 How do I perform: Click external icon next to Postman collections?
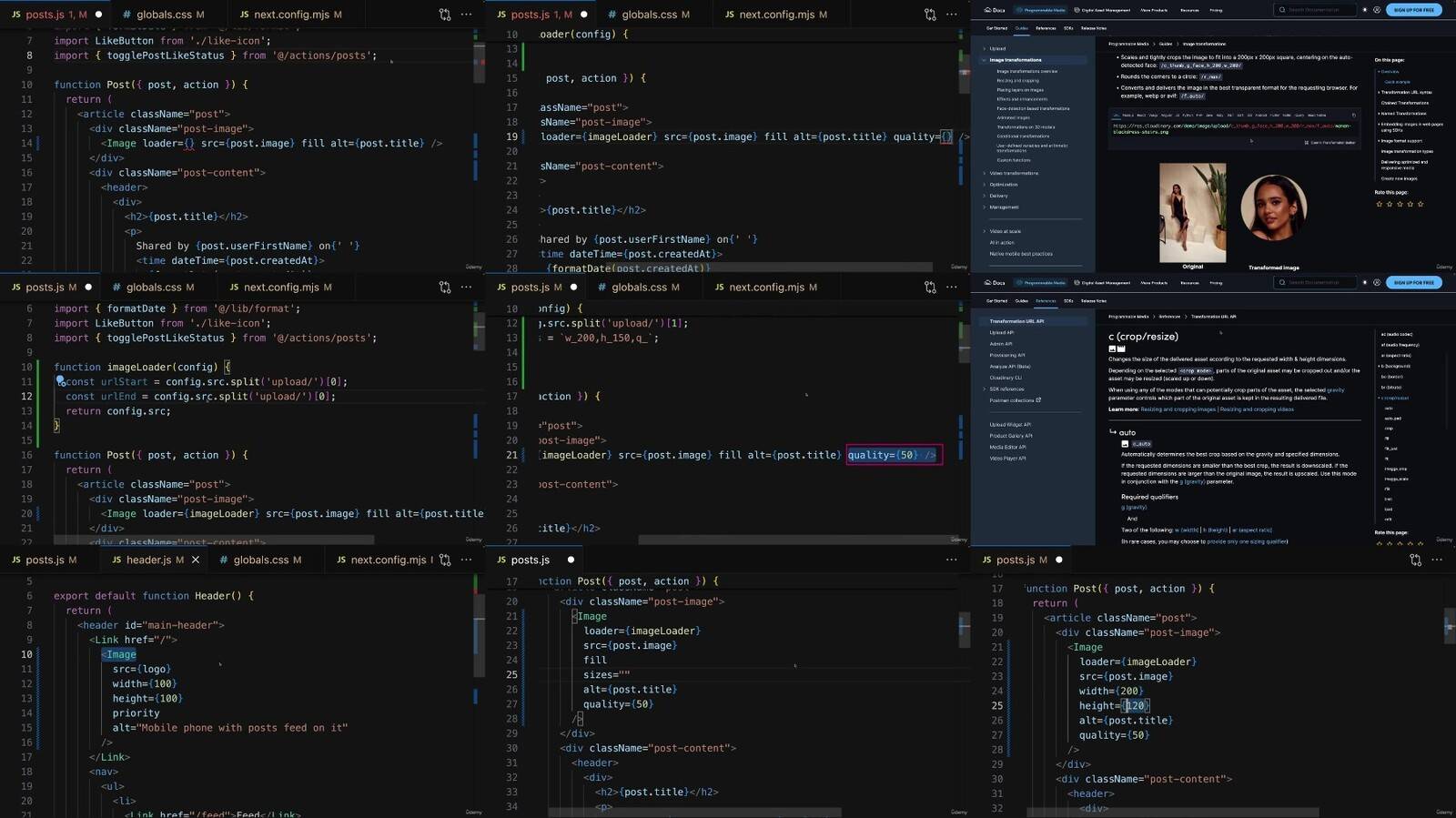pyautogui.click(x=1038, y=400)
